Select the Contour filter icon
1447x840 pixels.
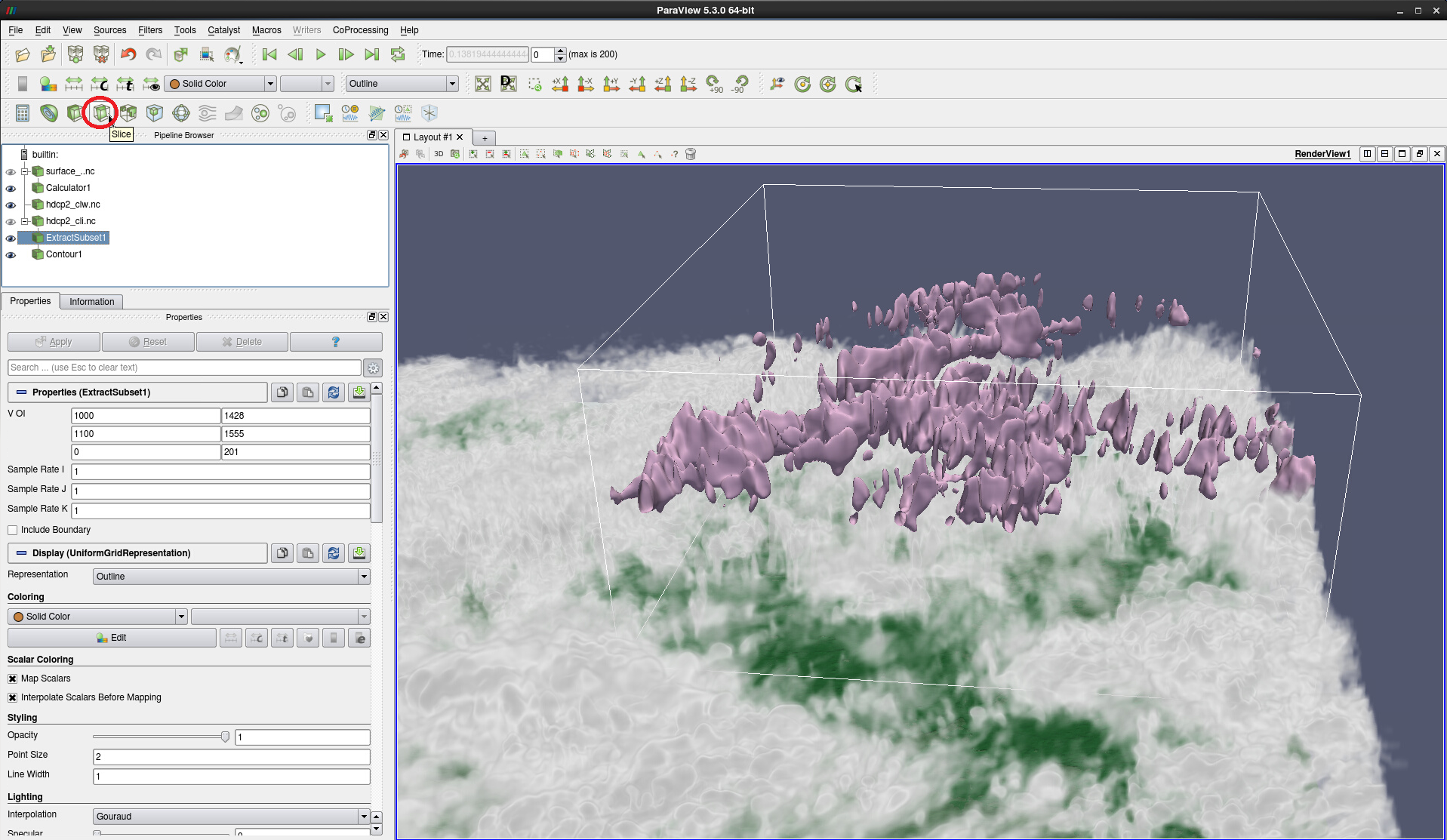[49, 113]
